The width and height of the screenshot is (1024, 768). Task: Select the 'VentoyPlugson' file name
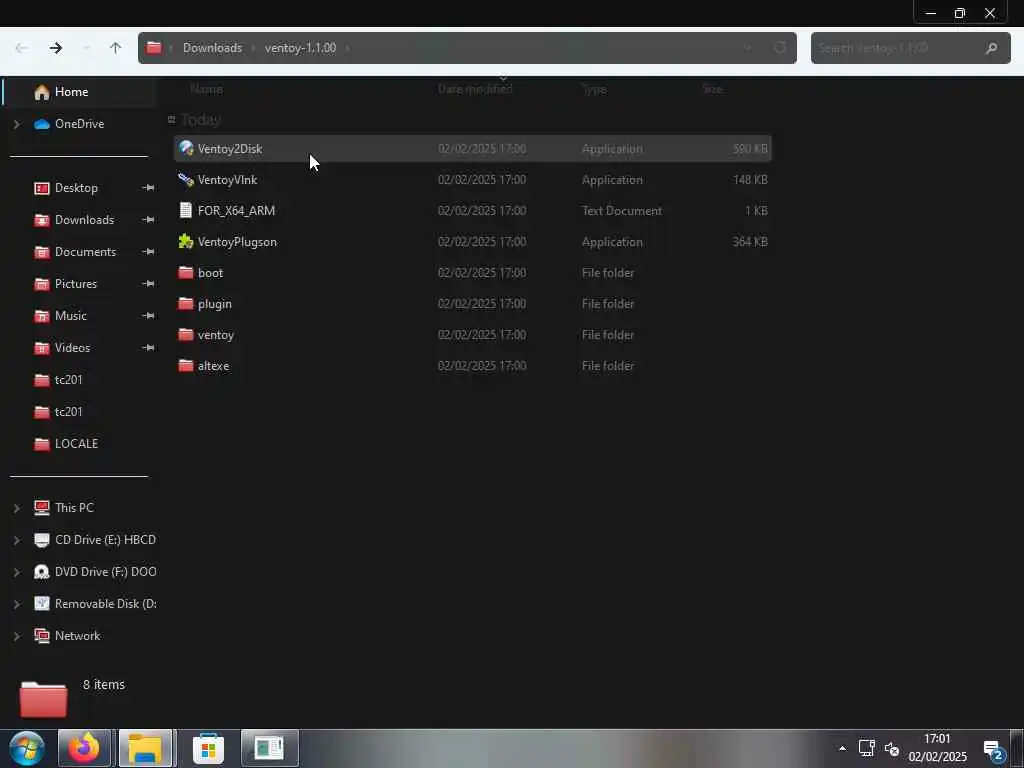coord(237,242)
